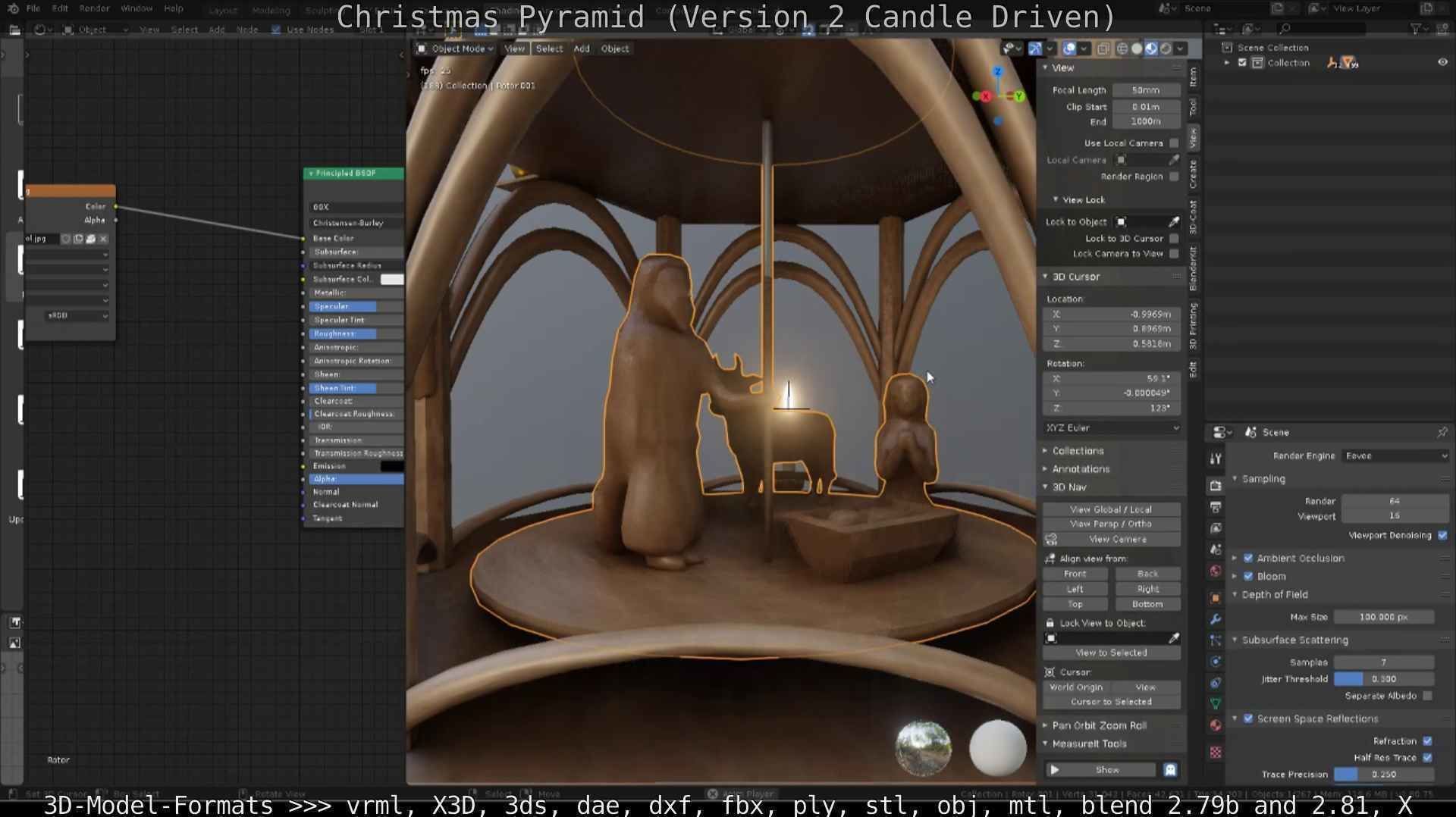Hide Collection with the eye icon
1456x817 pixels.
[x=1442, y=63]
